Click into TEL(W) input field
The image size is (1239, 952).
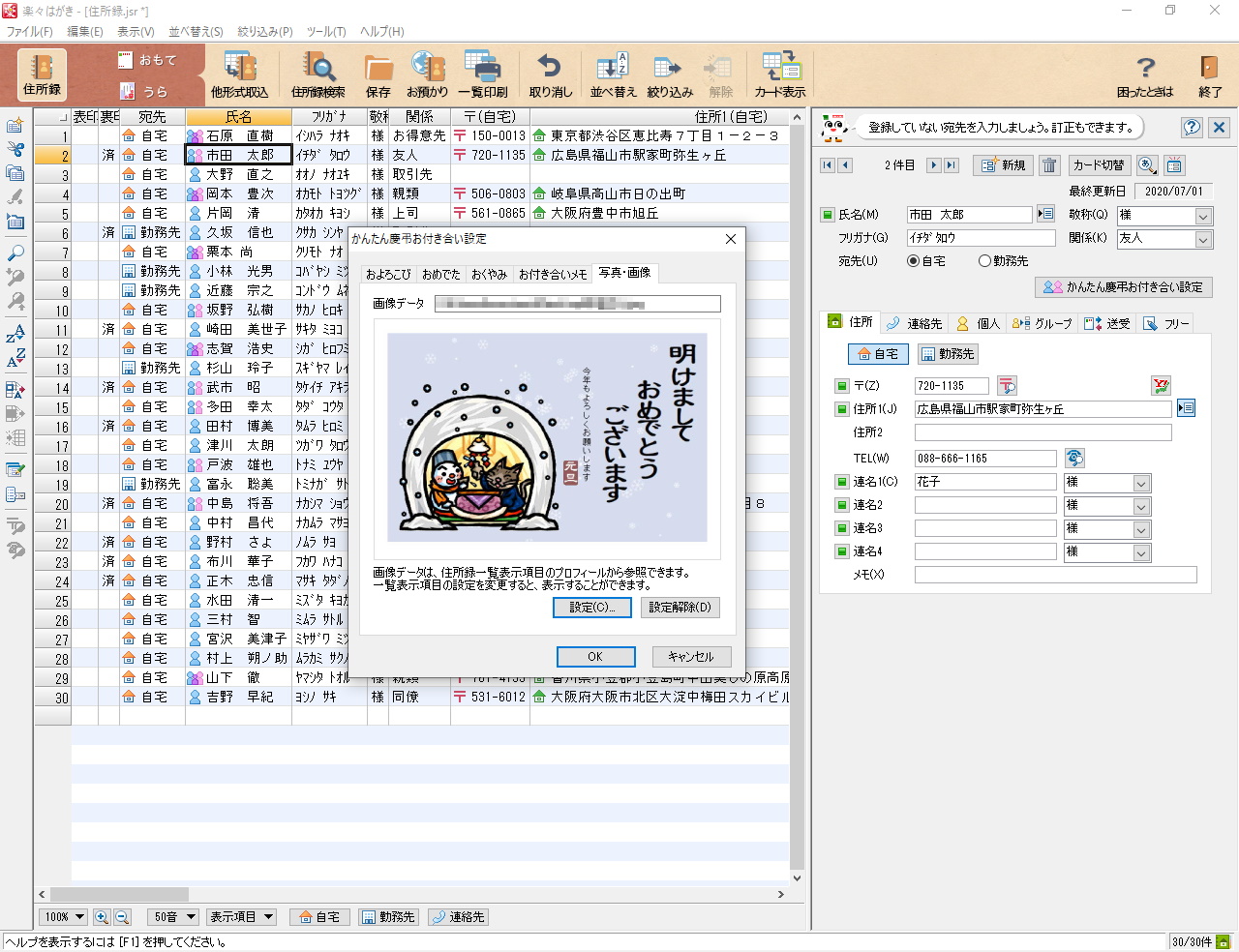[x=986, y=459]
